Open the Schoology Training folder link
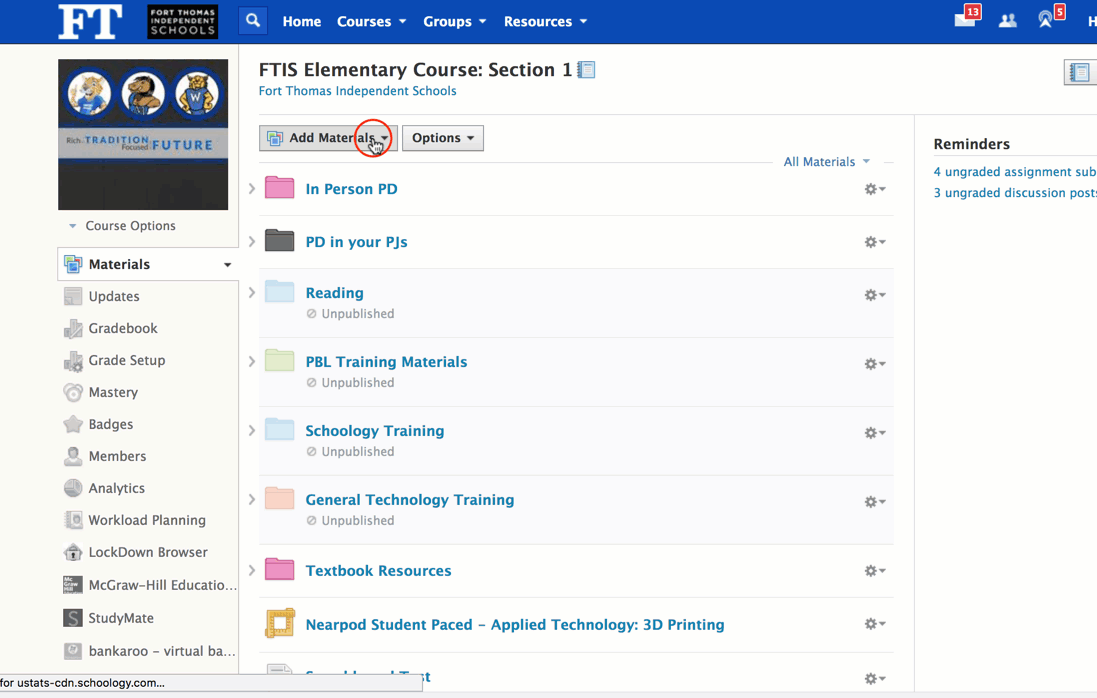The width and height of the screenshot is (1097, 698). click(x=375, y=431)
